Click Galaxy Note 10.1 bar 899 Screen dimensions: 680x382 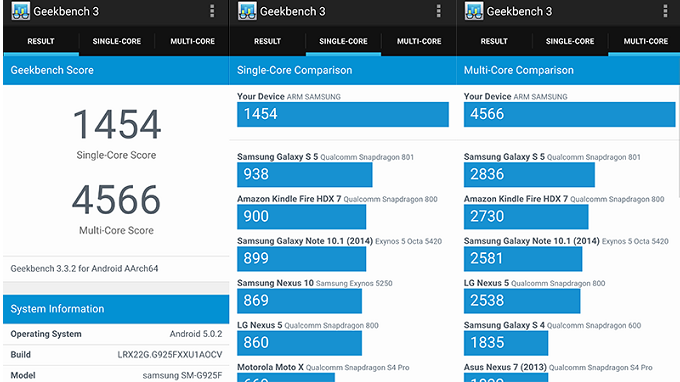[301, 259]
